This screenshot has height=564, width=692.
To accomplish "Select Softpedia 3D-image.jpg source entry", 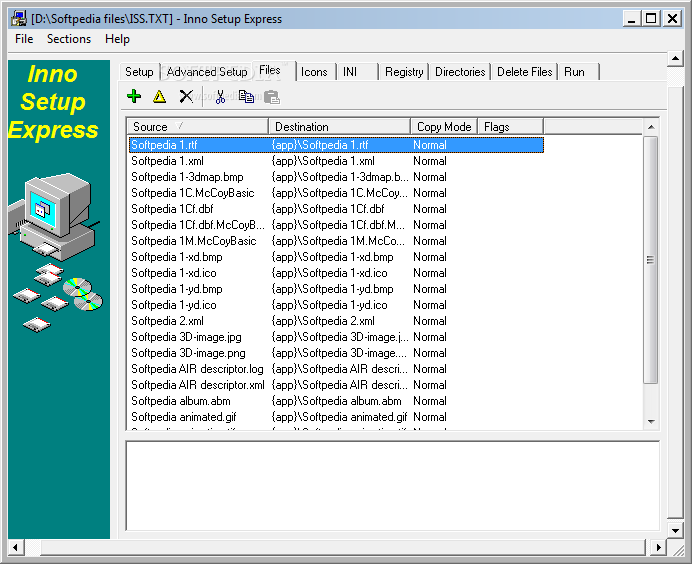I will [186, 337].
